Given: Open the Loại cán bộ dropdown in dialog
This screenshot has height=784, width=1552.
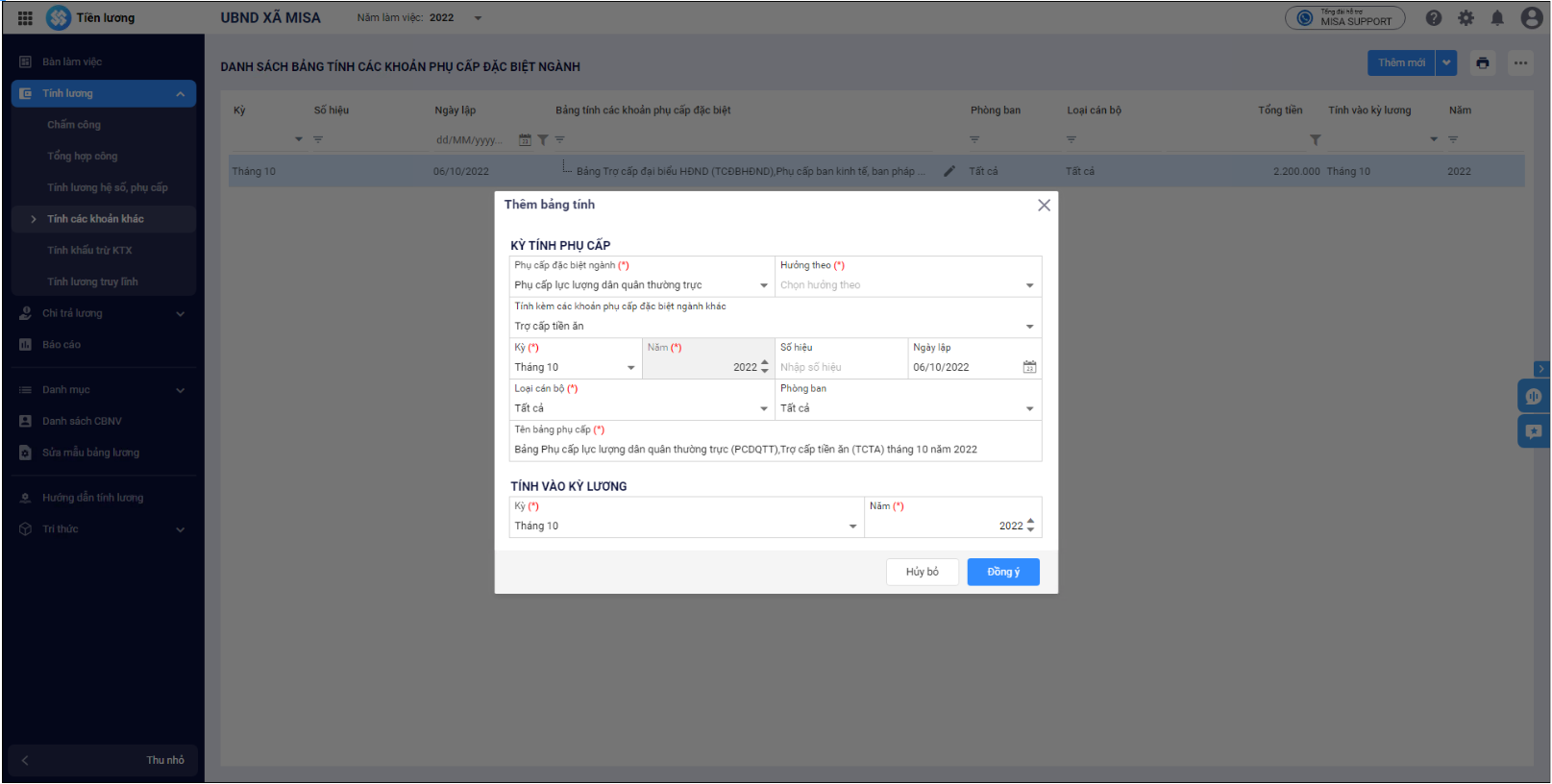Looking at the screenshot, I should coord(764,409).
